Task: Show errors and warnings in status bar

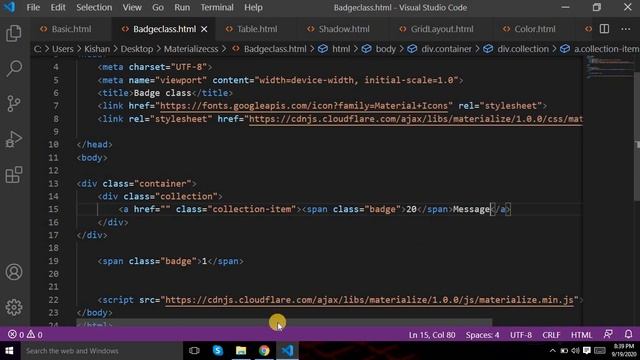Action: (25, 335)
